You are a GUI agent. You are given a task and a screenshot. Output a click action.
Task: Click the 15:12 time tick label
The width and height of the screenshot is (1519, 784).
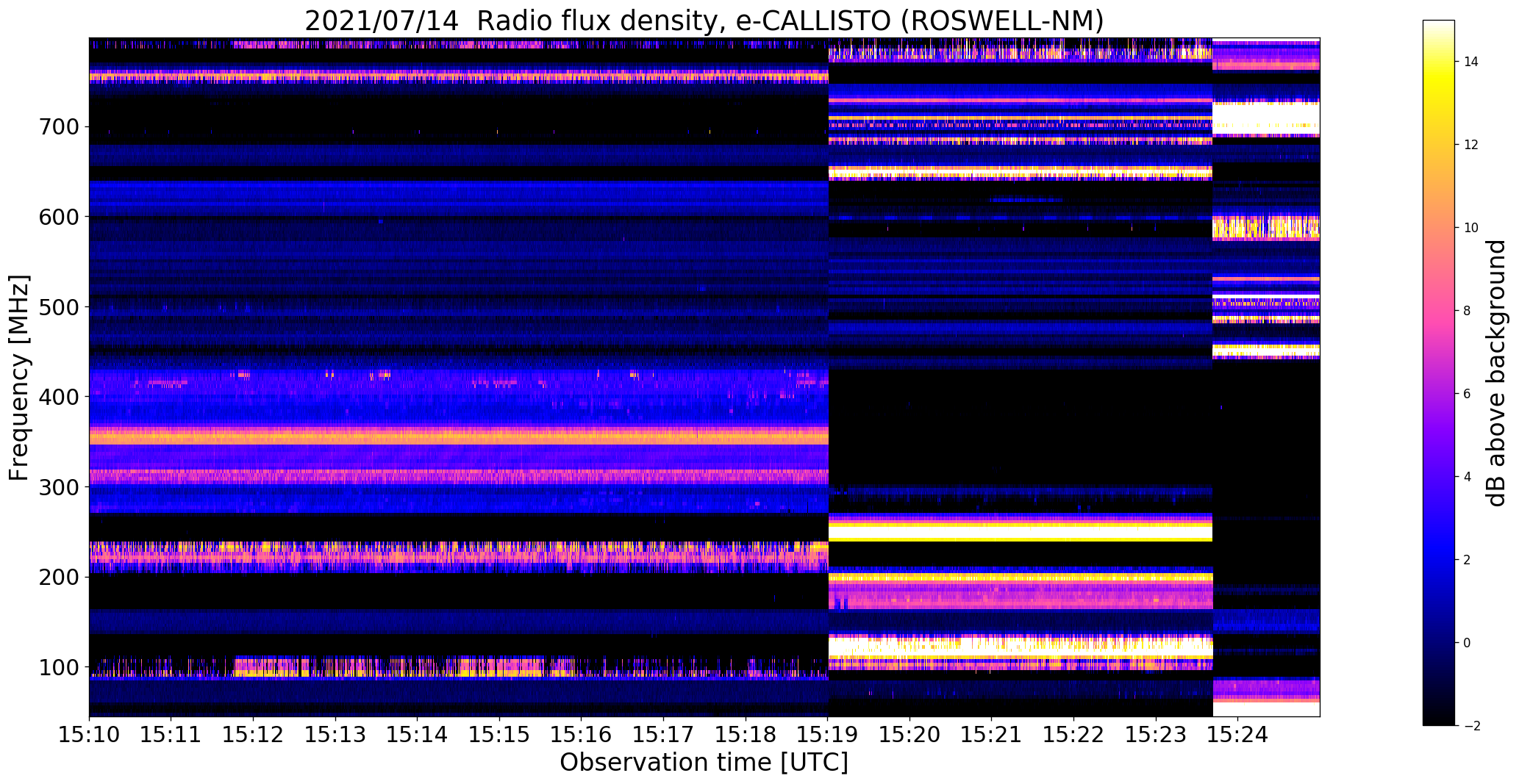pos(254,734)
